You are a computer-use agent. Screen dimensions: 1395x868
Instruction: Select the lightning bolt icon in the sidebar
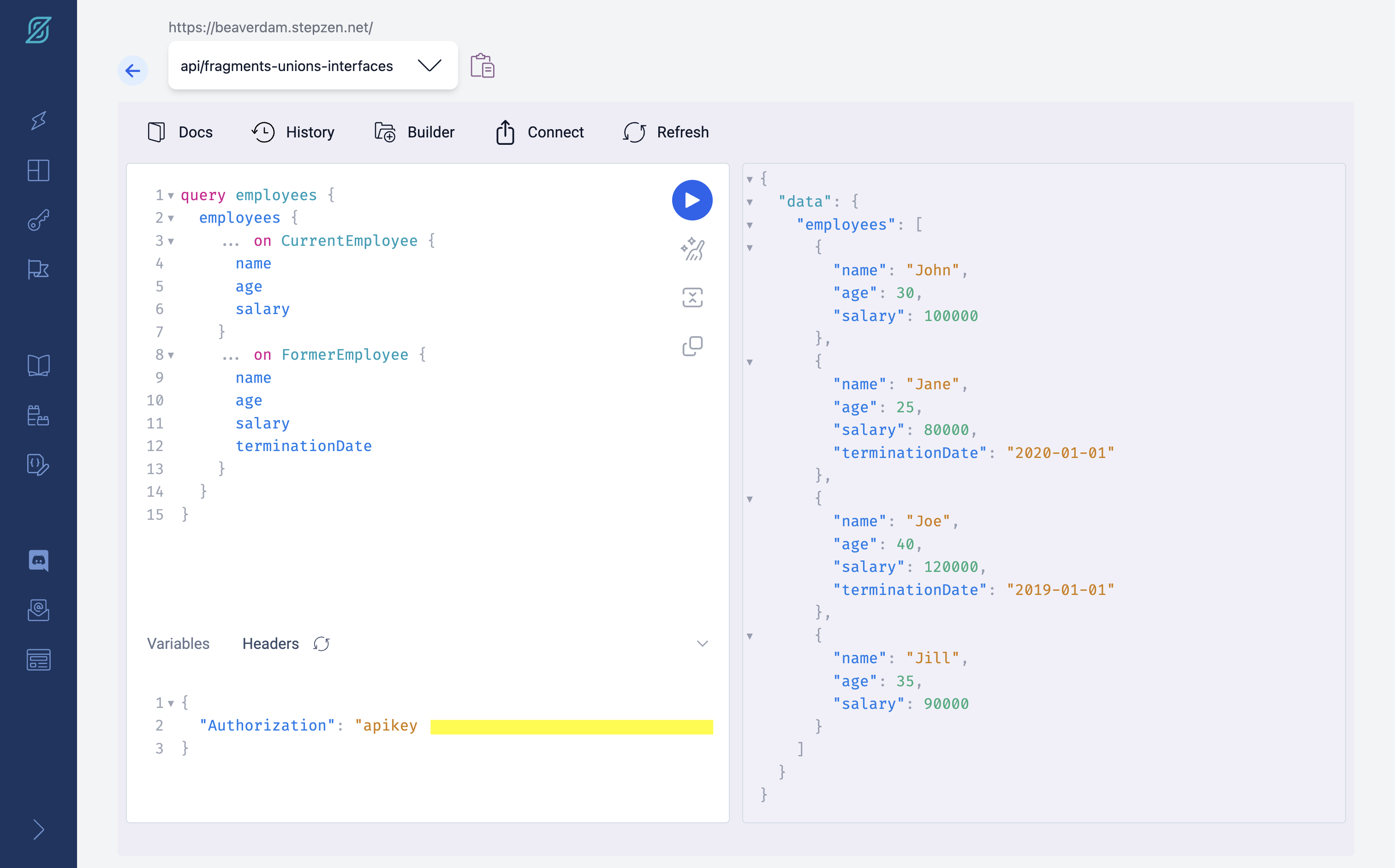pyautogui.click(x=38, y=120)
